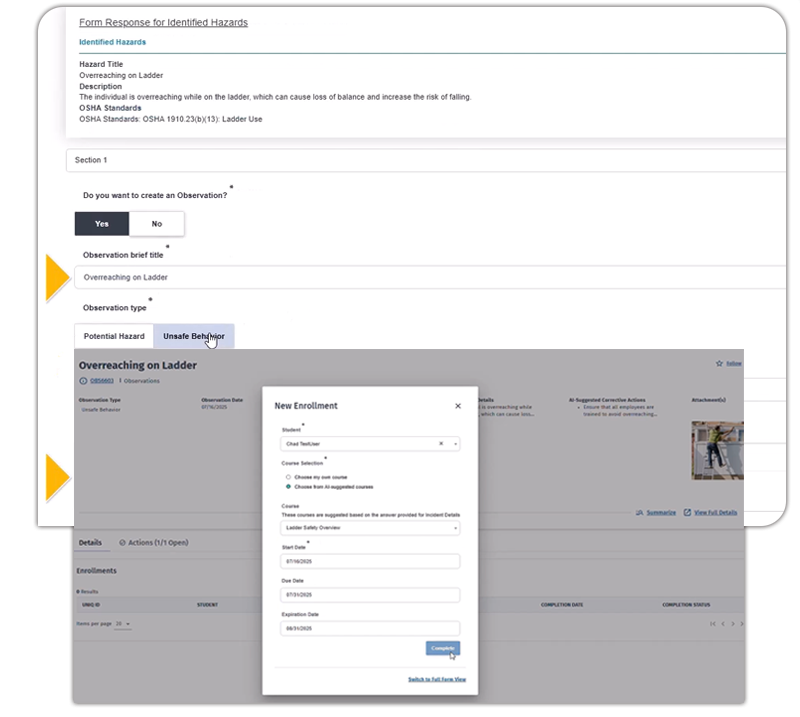This screenshot has width=800, height=717.
Task: Click the observation ID icon beside OBS6603
Action: coord(83,381)
